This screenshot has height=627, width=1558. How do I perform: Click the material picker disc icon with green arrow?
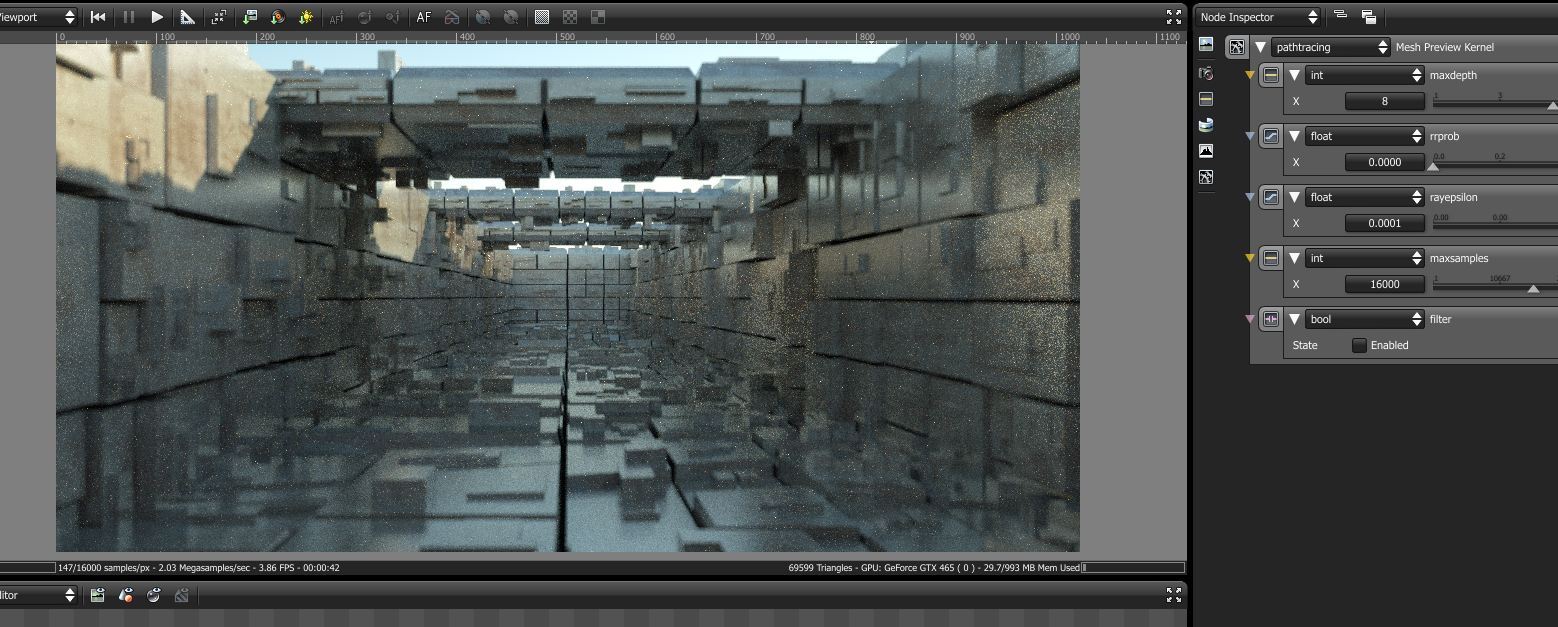tap(277, 17)
